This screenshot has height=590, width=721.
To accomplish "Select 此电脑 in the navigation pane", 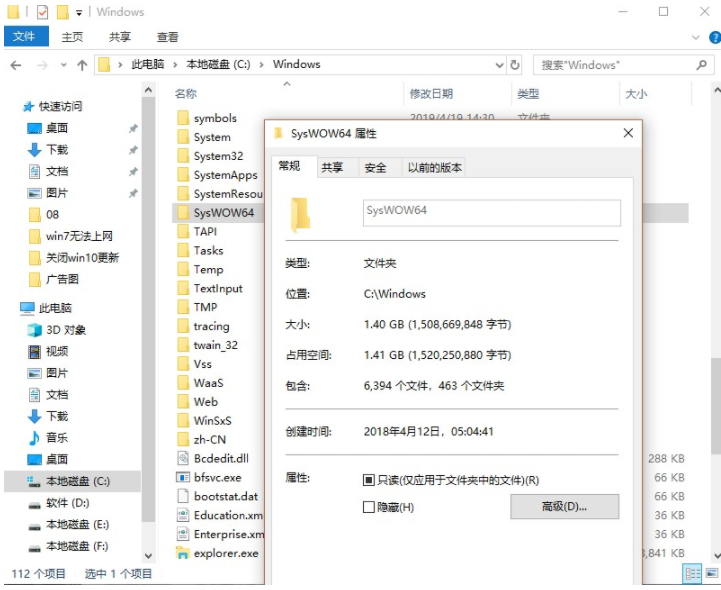I will tap(55, 308).
